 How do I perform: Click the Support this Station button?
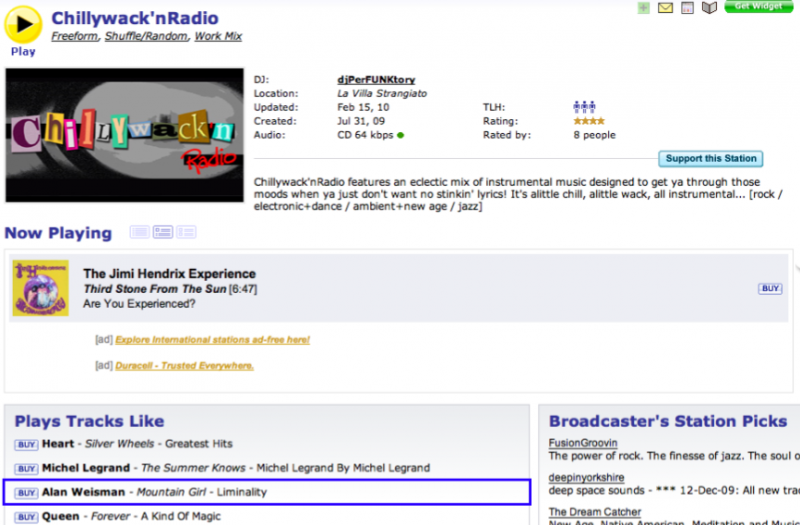(711, 159)
